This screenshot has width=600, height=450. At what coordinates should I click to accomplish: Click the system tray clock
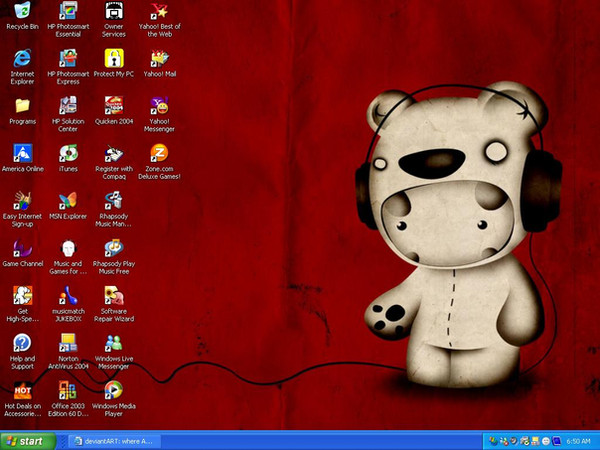coord(578,440)
